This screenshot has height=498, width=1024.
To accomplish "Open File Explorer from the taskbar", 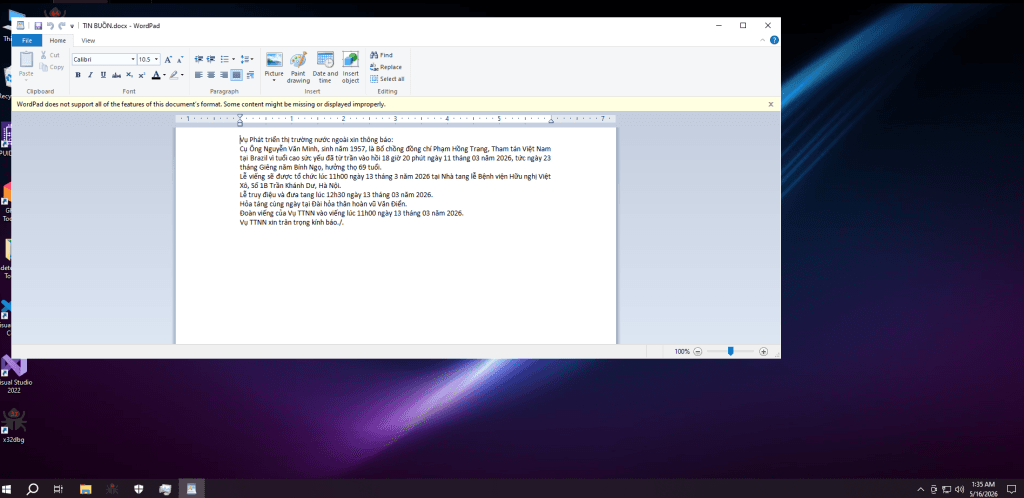I will [x=86, y=488].
